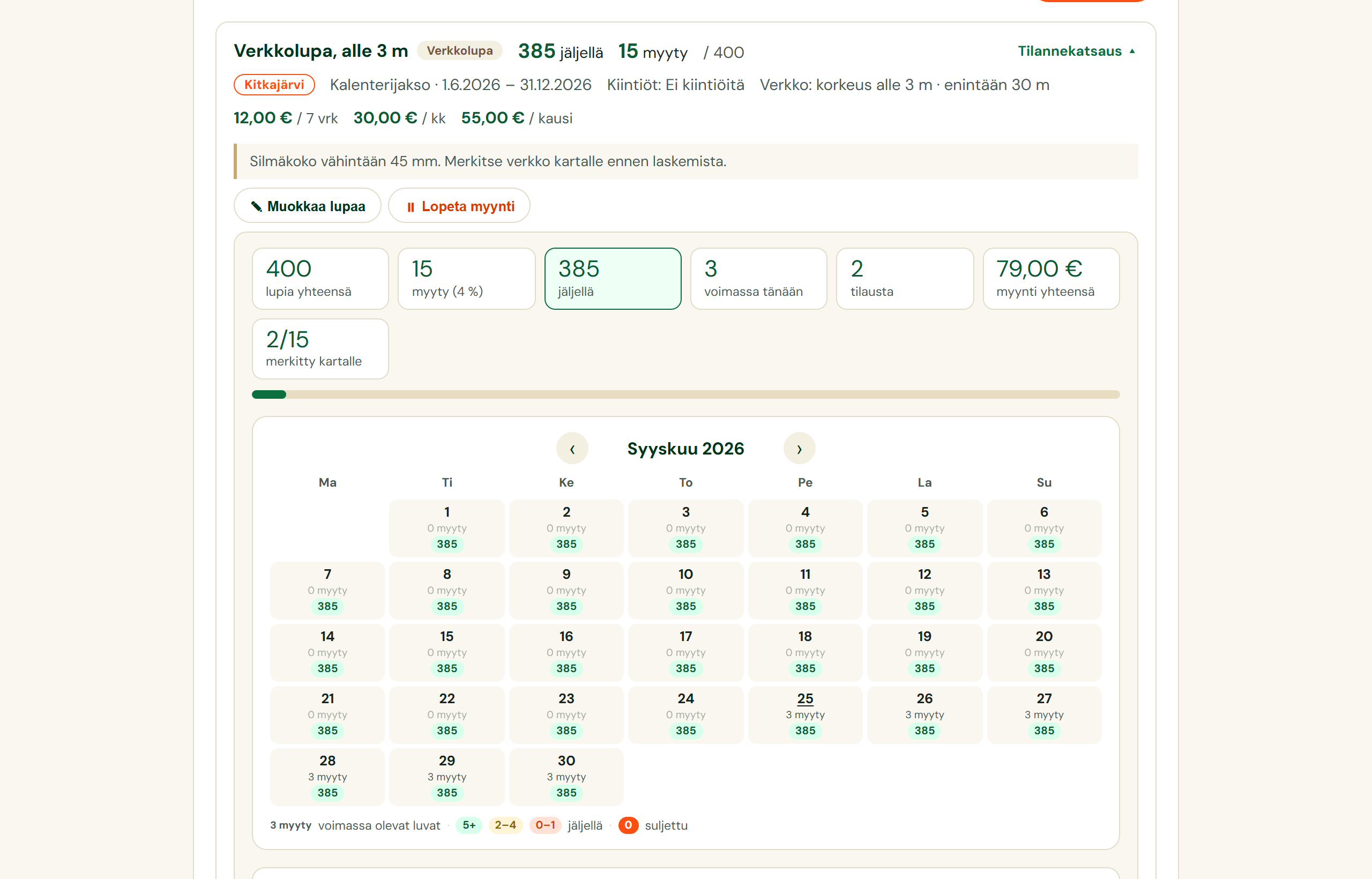This screenshot has height=879, width=1372.
Task: Select the 400 lupia yhteensä stat card
Action: coord(320,279)
